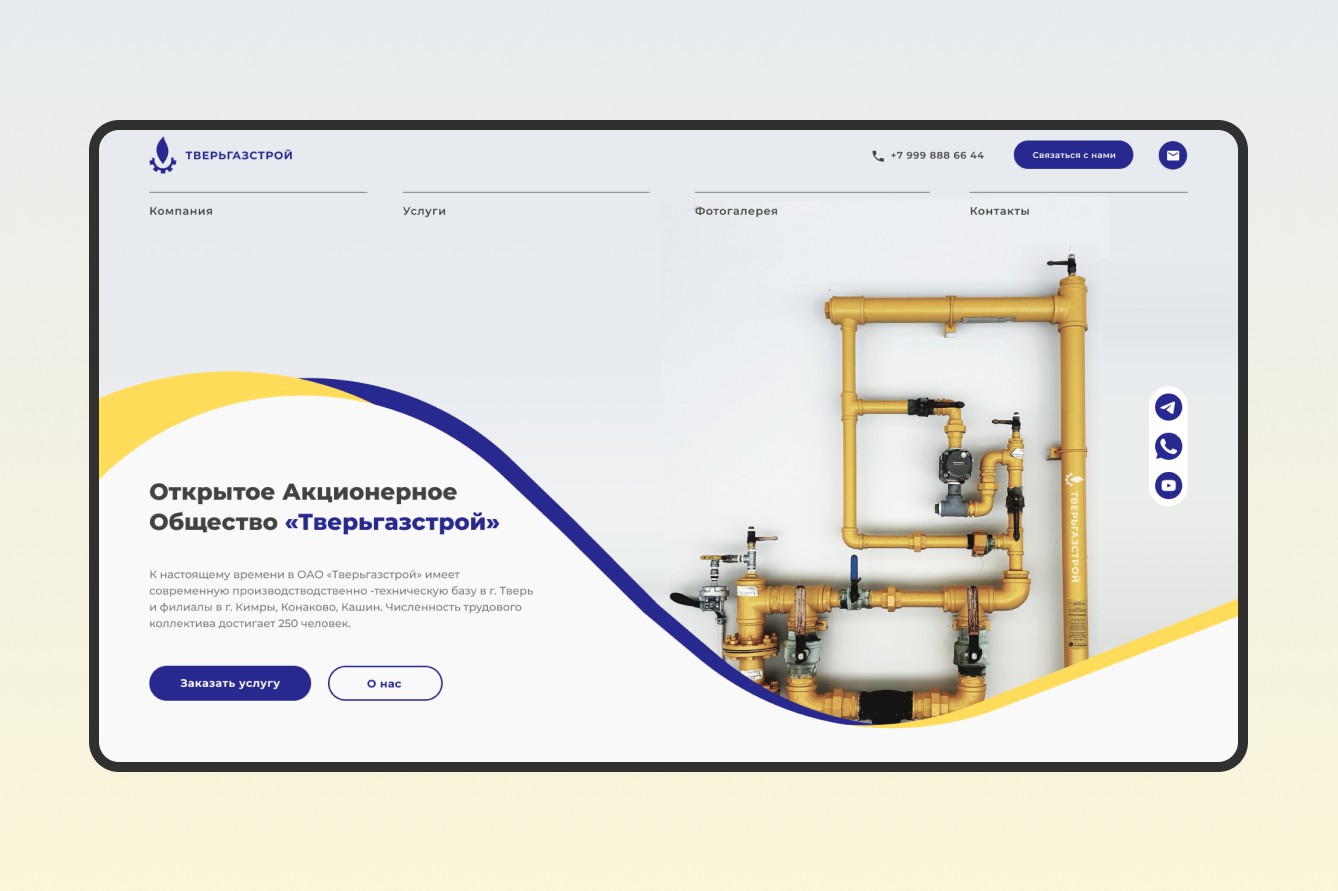Viewport: 1338px width, 891px height.
Task: Open the Telegram social icon
Action: [x=1168, y=407]
